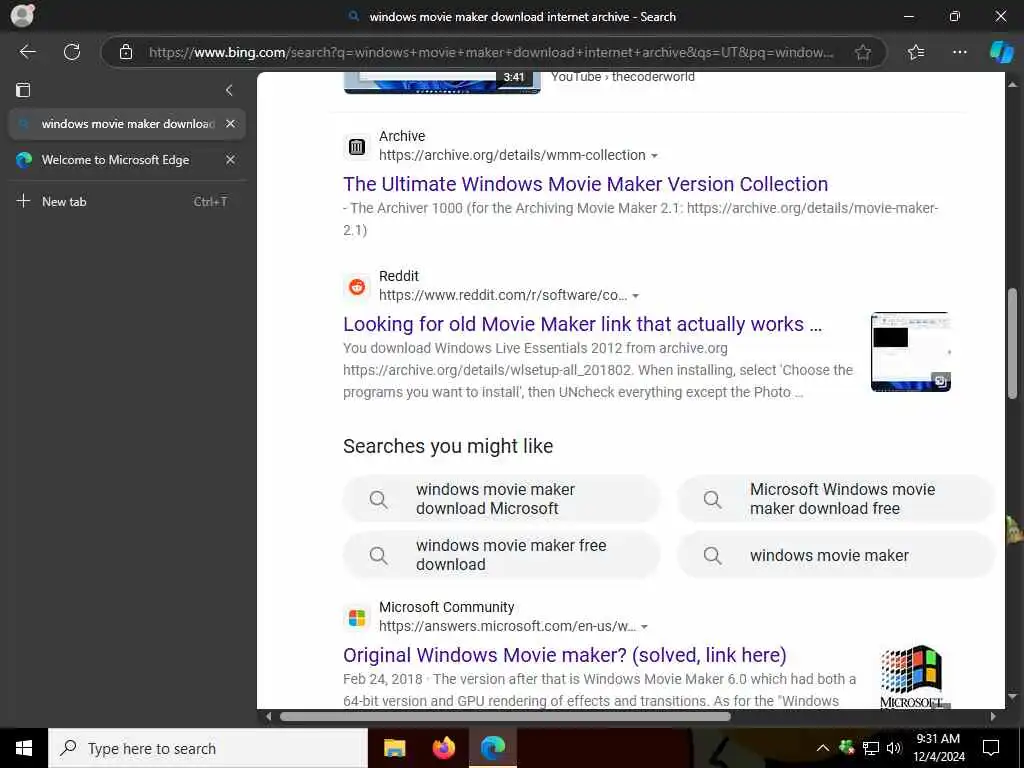Open a New tab

point(127,201)
